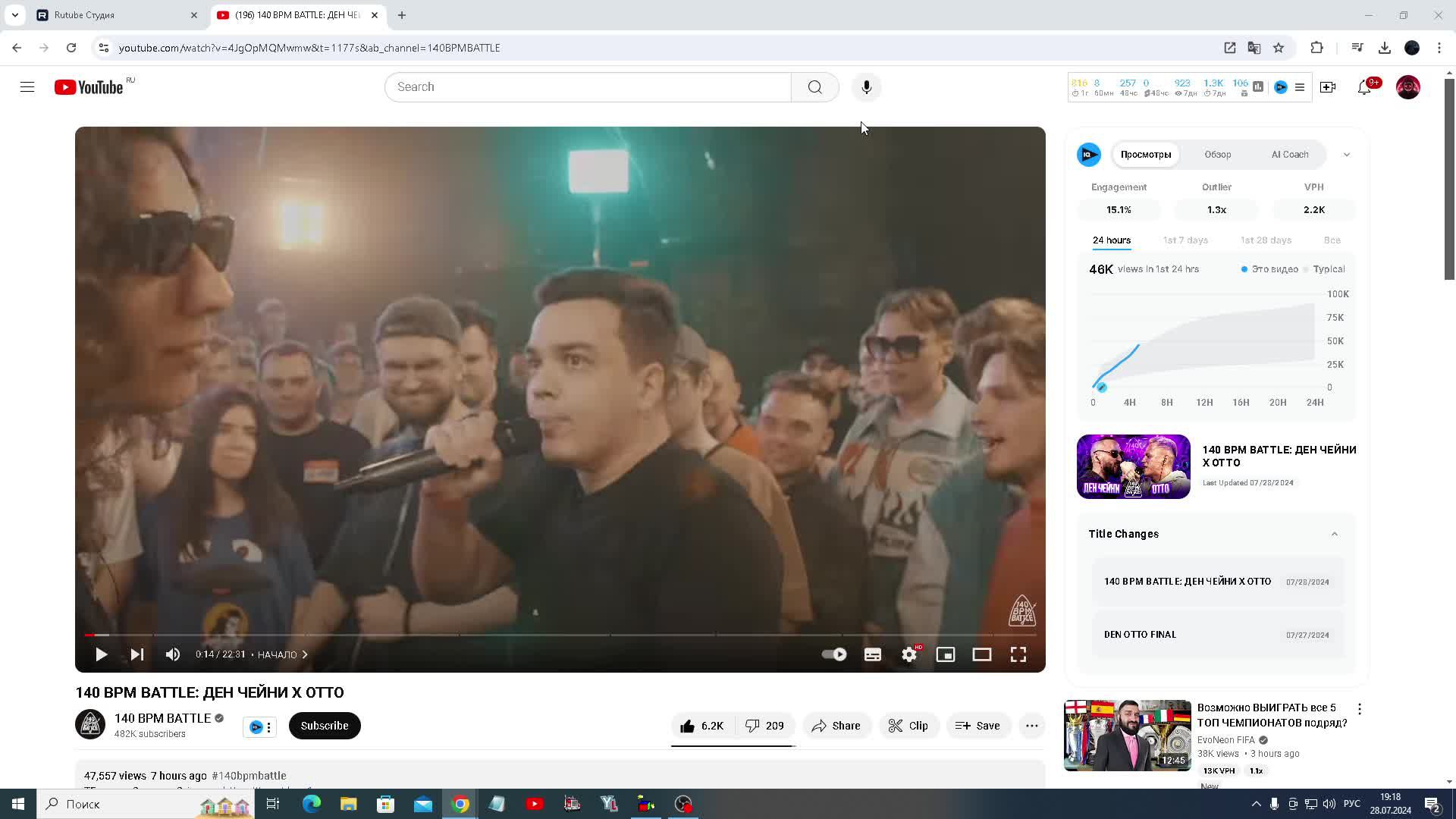This screenshot has width=1456, height=819.
Task: Like the video
Action: pos(702,726)
